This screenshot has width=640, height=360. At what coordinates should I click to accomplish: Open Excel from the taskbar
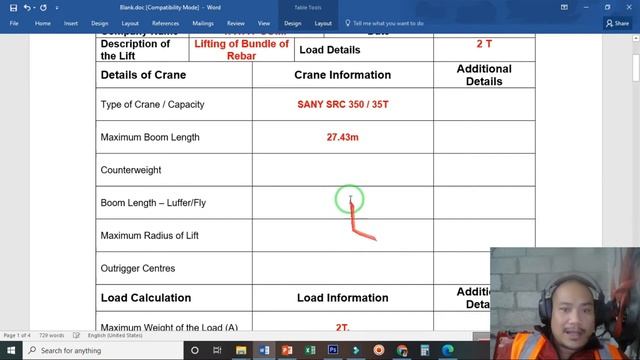pos(310,350)
